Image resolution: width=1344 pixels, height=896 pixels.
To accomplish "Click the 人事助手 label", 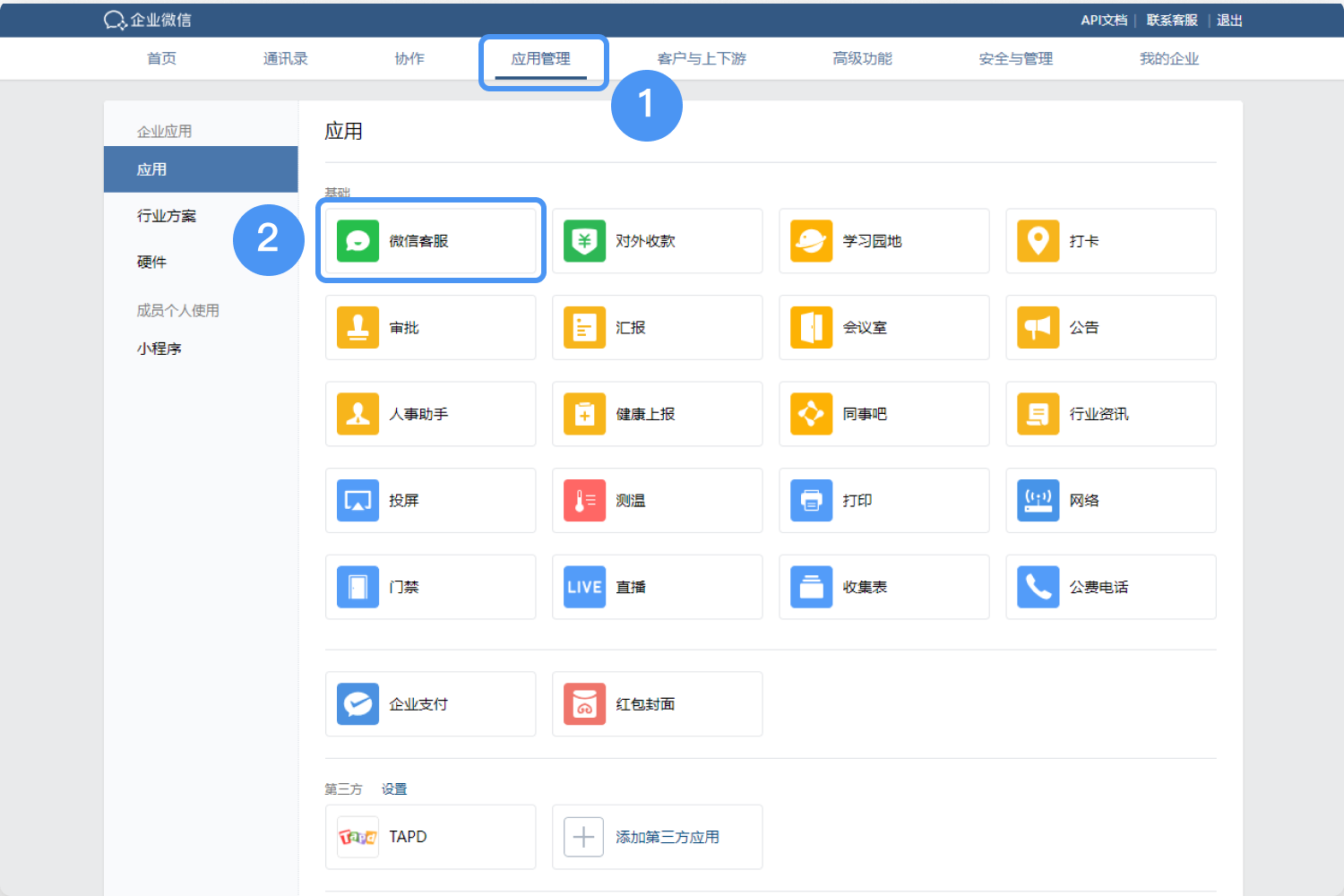I will click(418, 414).
